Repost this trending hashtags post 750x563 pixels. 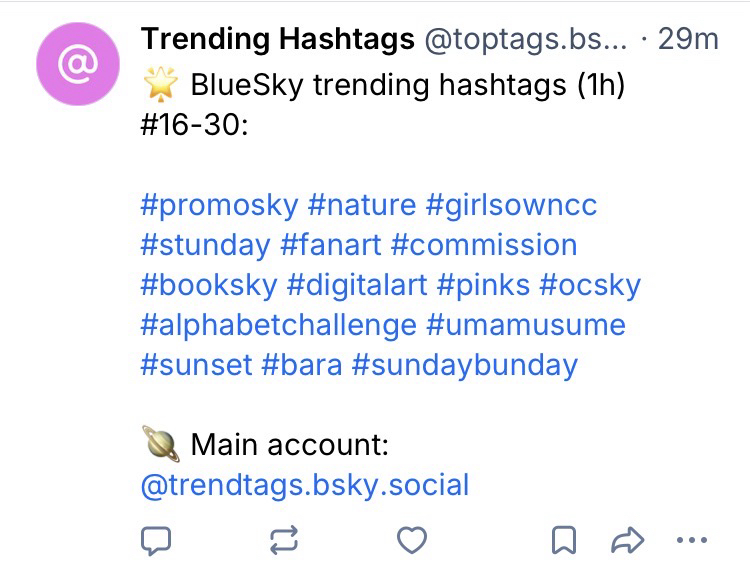[284, 541]
